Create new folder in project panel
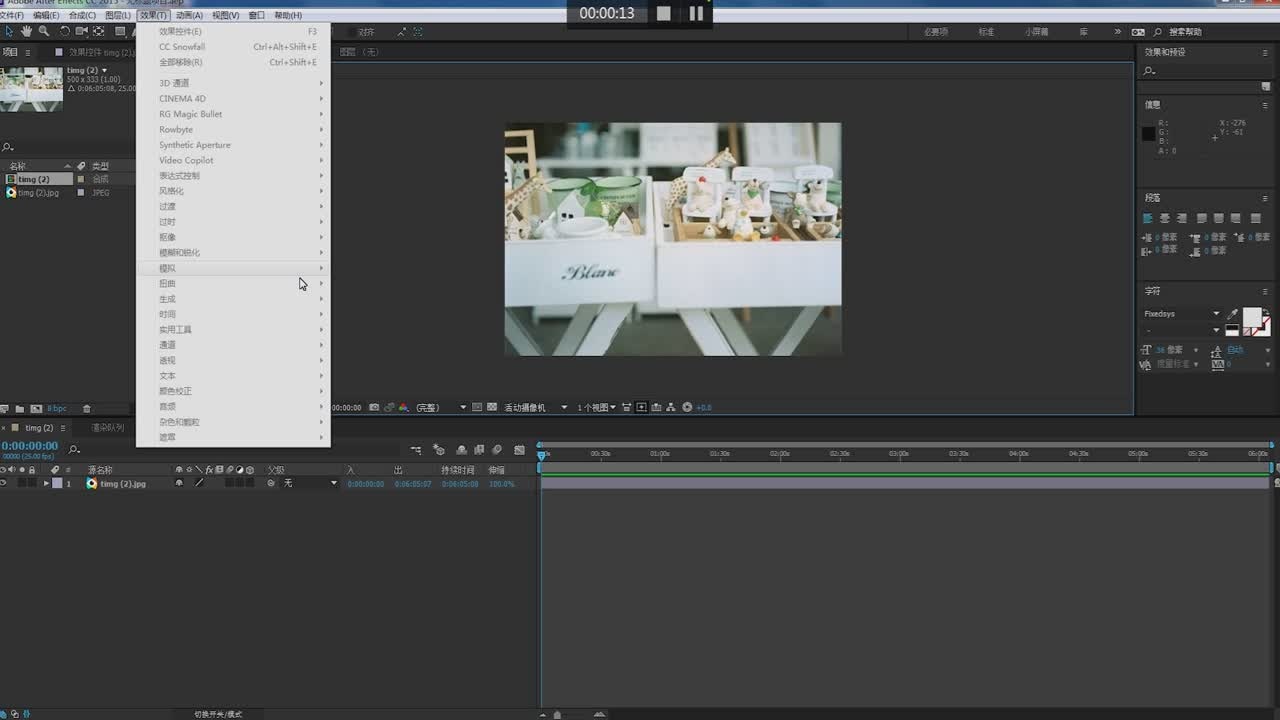Image resolution: width=1280 pixels, height=720 pixels. 20,408
